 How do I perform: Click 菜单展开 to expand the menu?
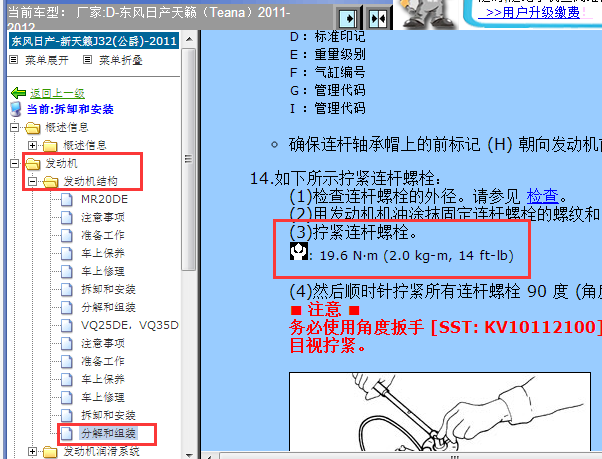coord(47,60)
